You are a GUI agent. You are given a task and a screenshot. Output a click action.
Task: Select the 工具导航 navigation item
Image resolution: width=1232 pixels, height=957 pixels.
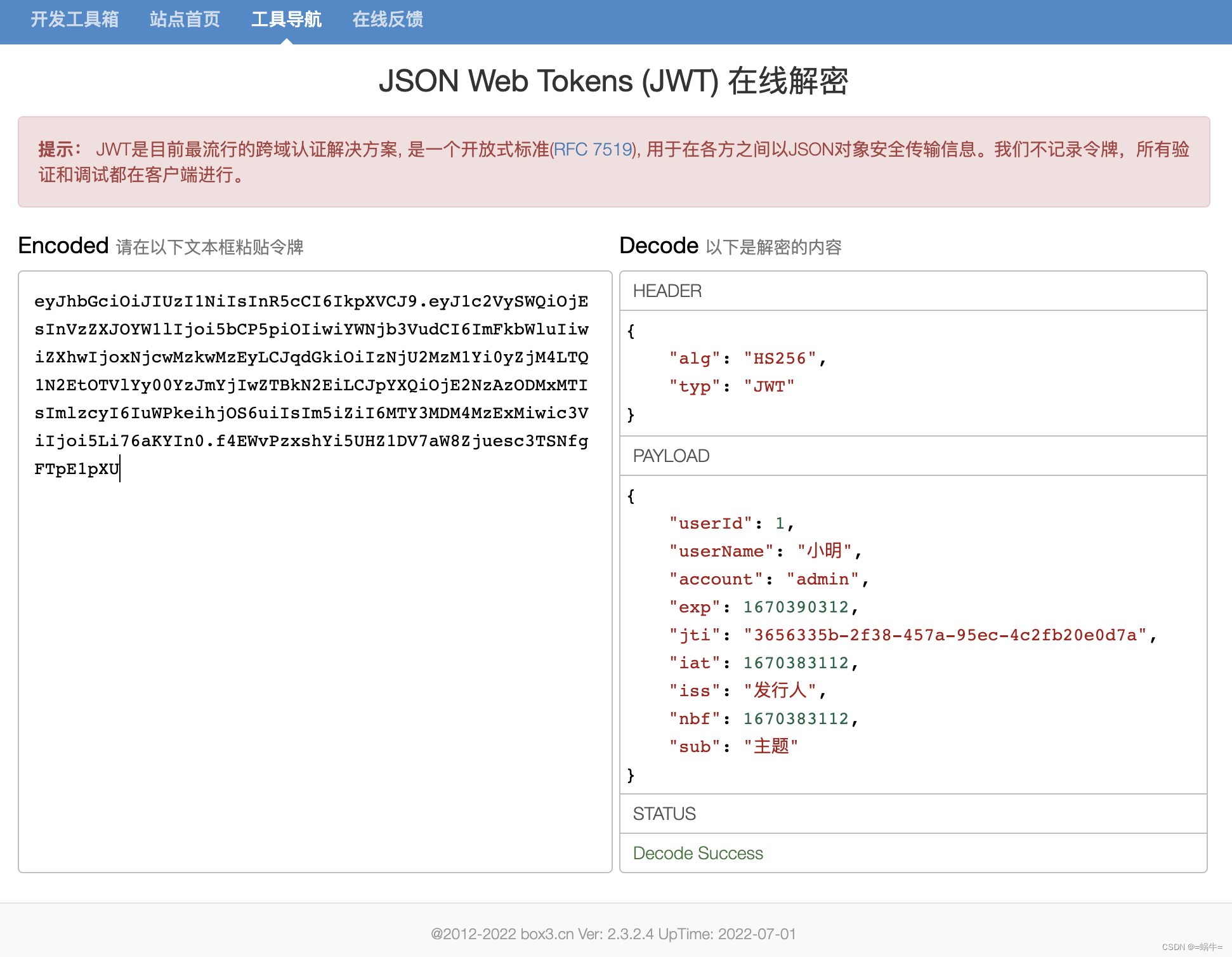click(x=286, y=20)
